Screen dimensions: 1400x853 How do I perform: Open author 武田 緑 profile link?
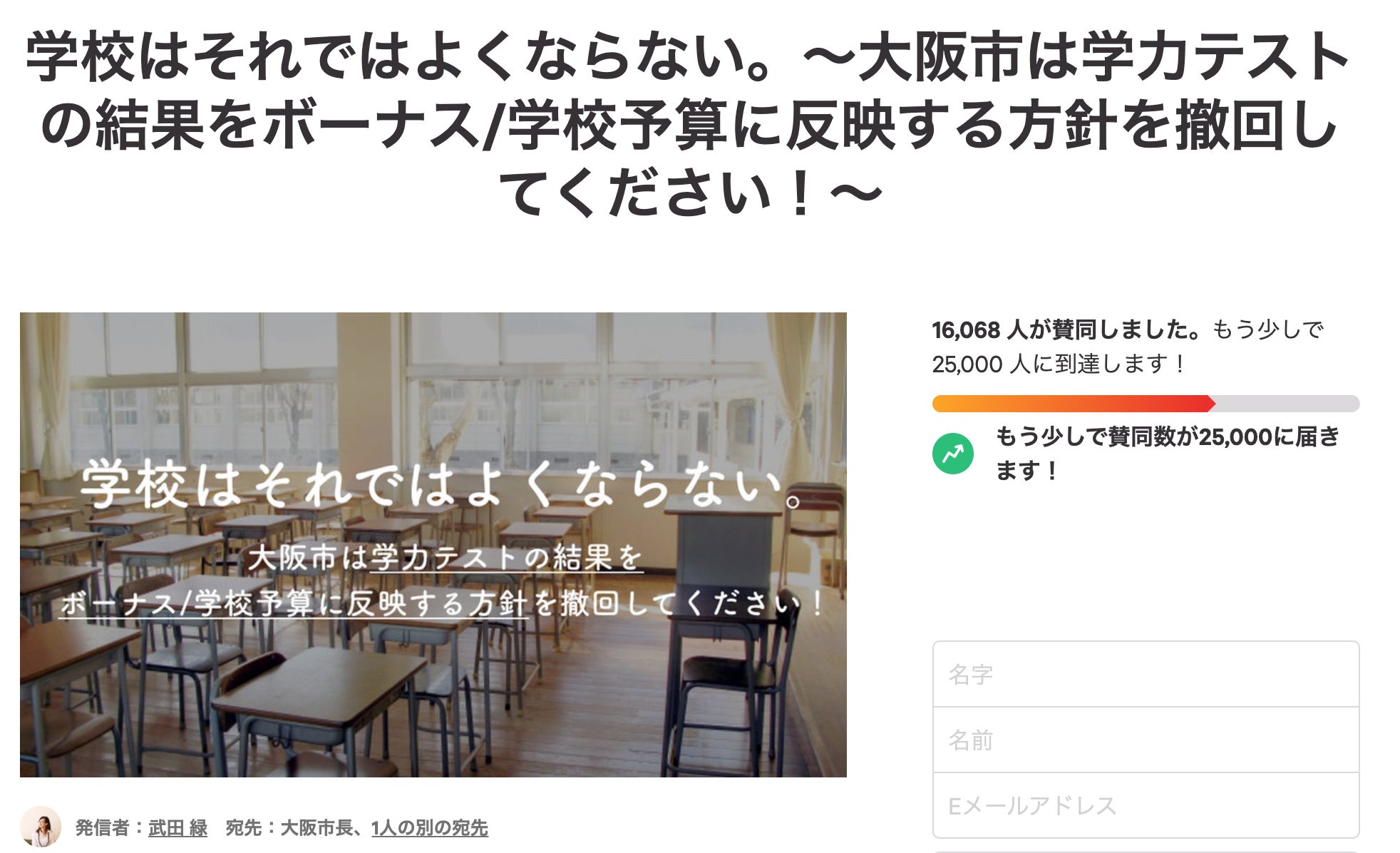(177, 828)
